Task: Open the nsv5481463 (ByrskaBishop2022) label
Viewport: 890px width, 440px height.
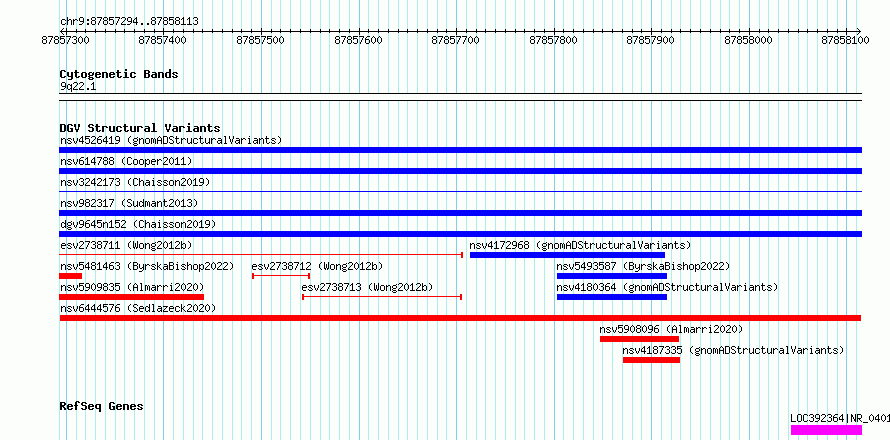Action: pyautogui.click(x=147, y=266)
